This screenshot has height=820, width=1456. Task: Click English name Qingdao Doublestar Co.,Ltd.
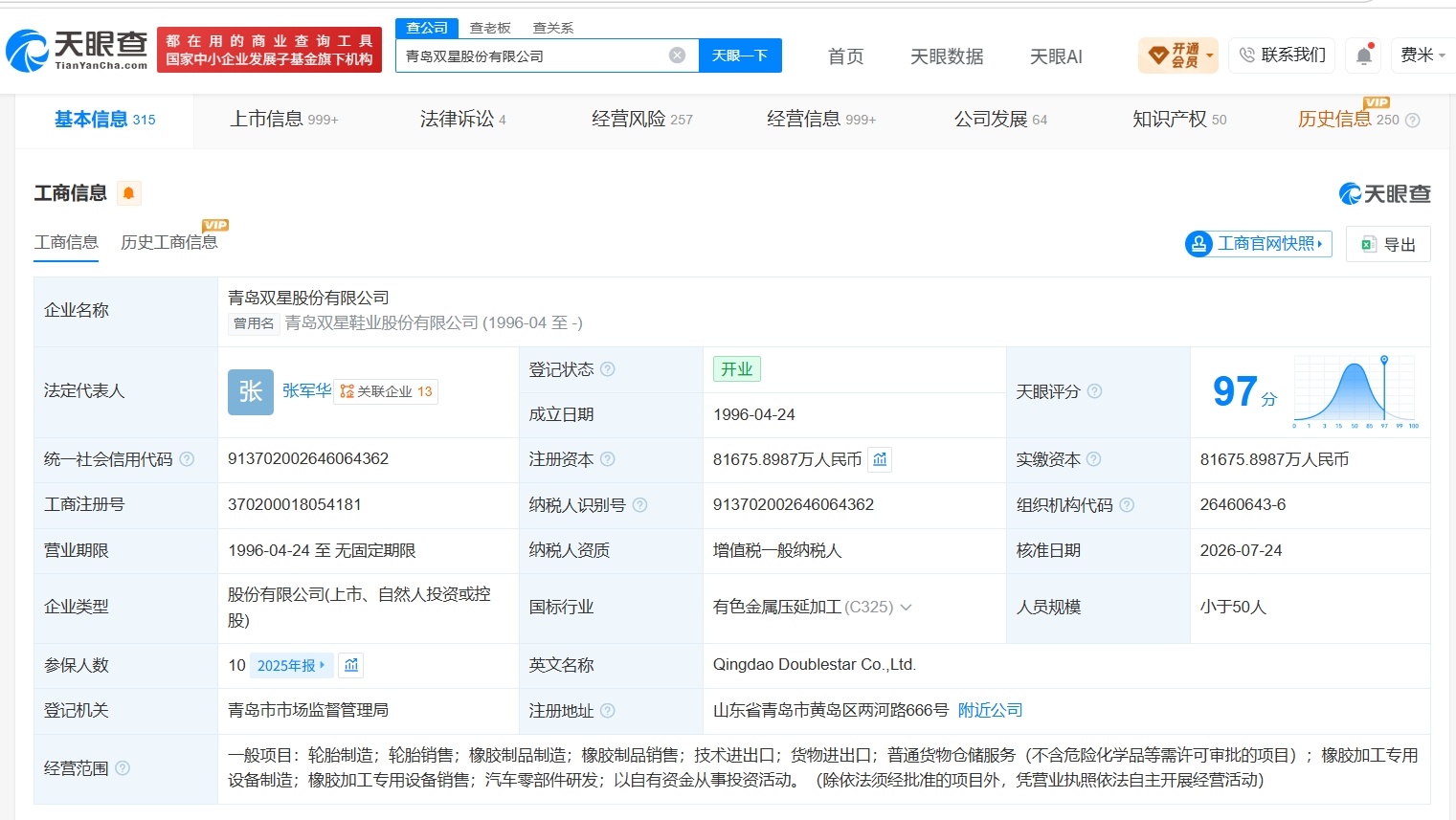(815, 665)
